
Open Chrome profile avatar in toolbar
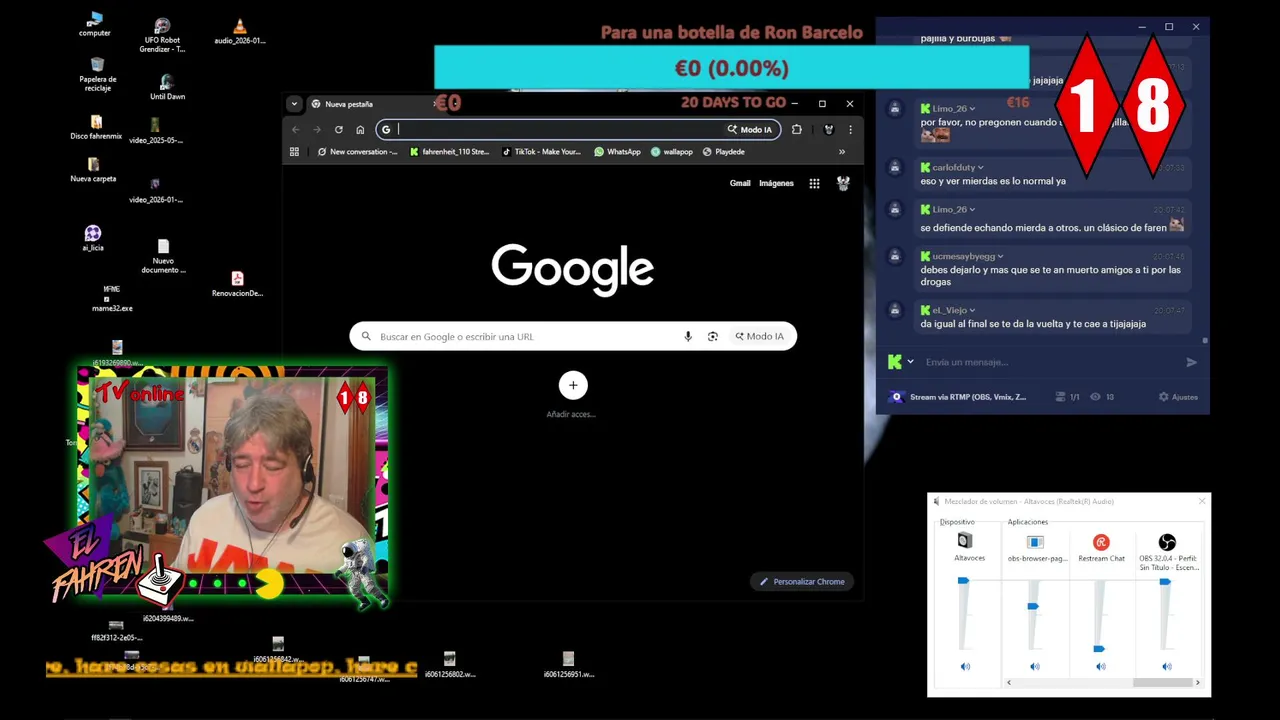(x=828, y=129)
